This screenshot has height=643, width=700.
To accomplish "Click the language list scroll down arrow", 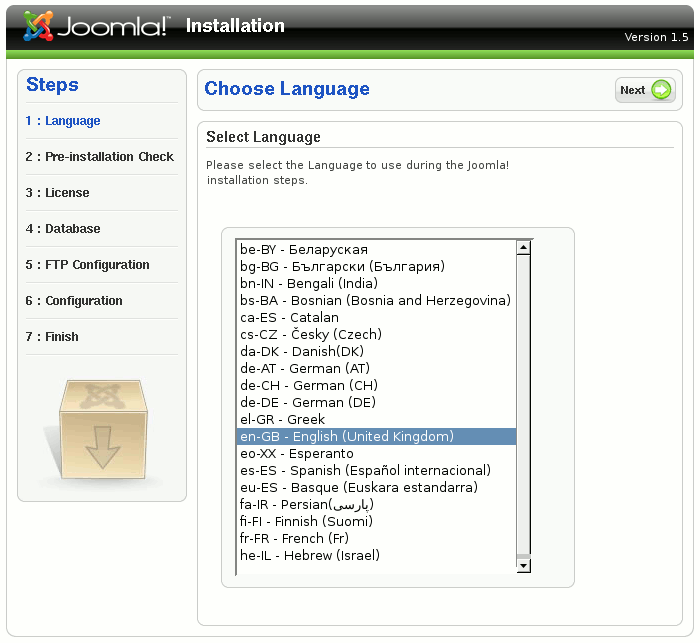I will click(523, 566).
